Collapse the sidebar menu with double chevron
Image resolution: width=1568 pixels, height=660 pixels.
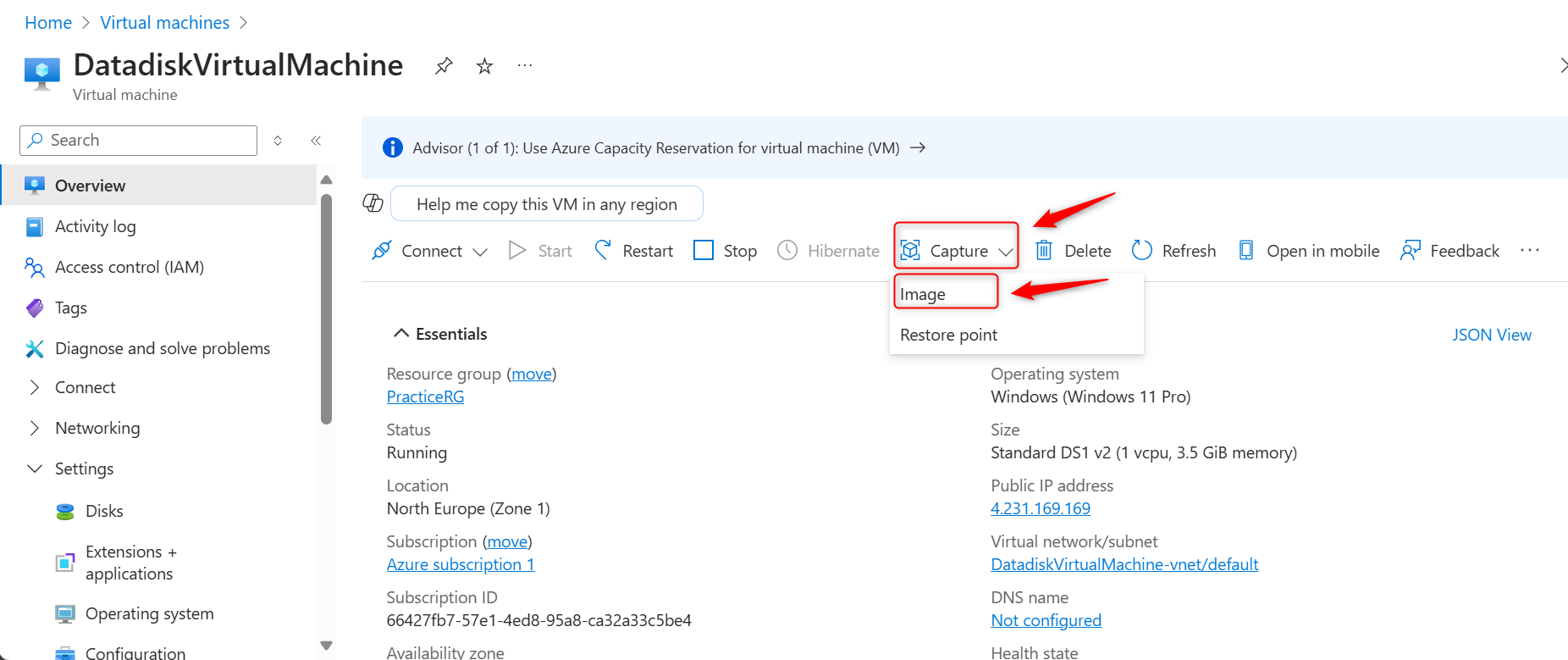click(316, 141)
